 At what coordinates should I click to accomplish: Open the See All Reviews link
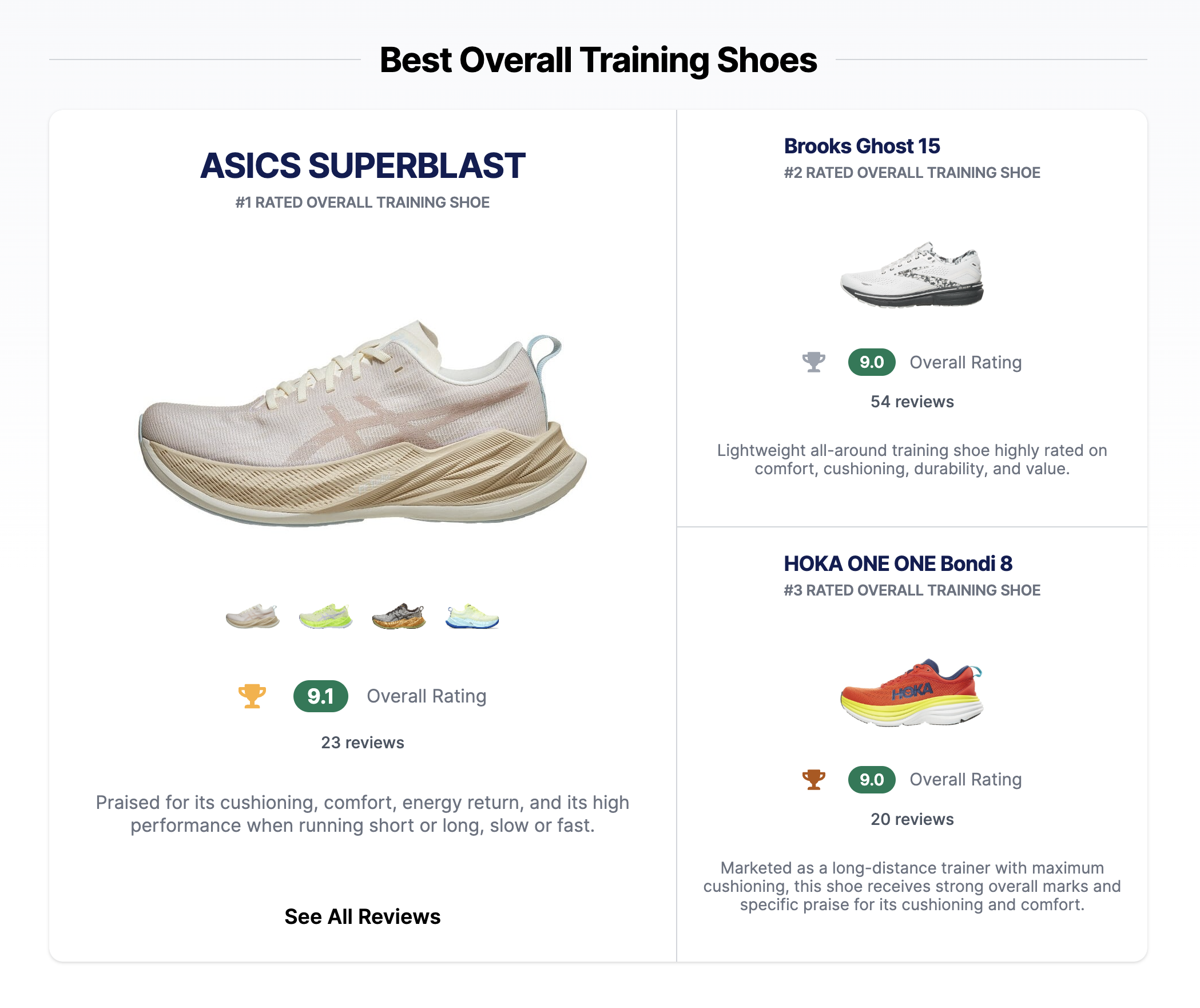(363, 916)
